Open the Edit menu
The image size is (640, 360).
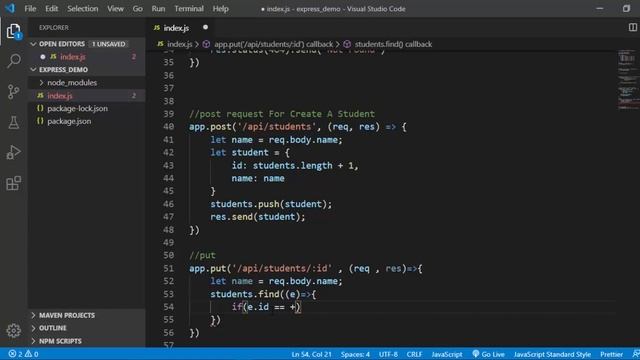point(51,9)
